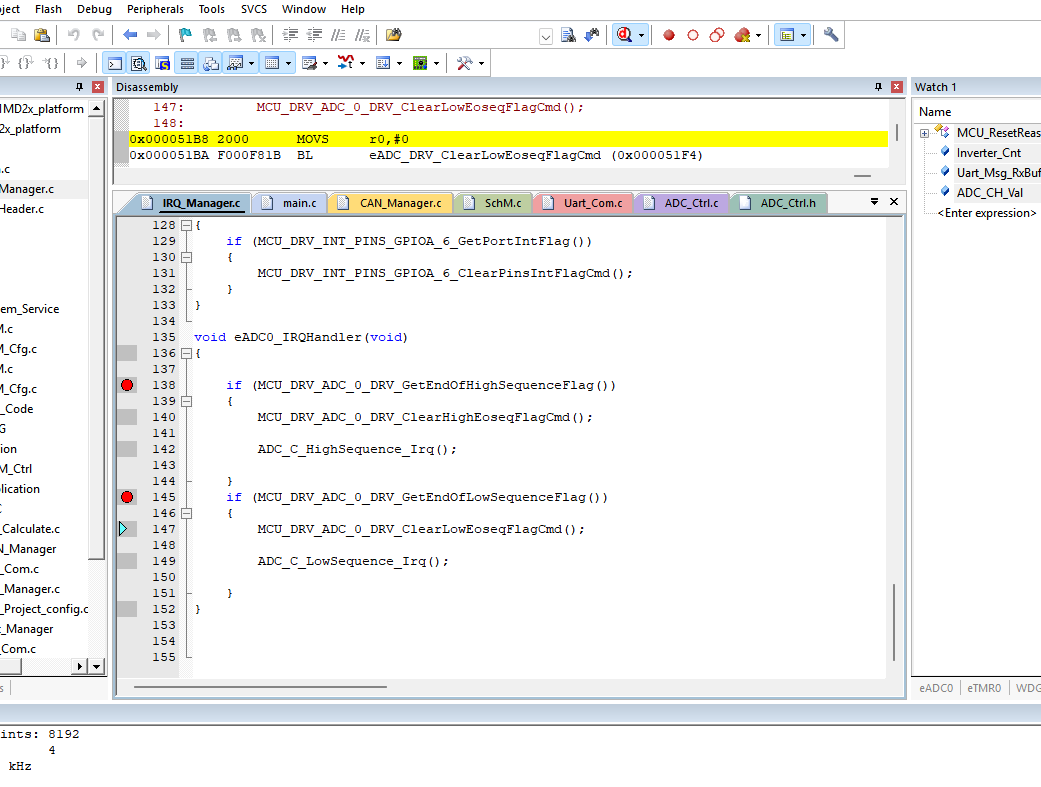This screenshot has width=1041, height=787.
Task: Open the SVCS menu
Action: pyautogui.click(x=254, y=9)
